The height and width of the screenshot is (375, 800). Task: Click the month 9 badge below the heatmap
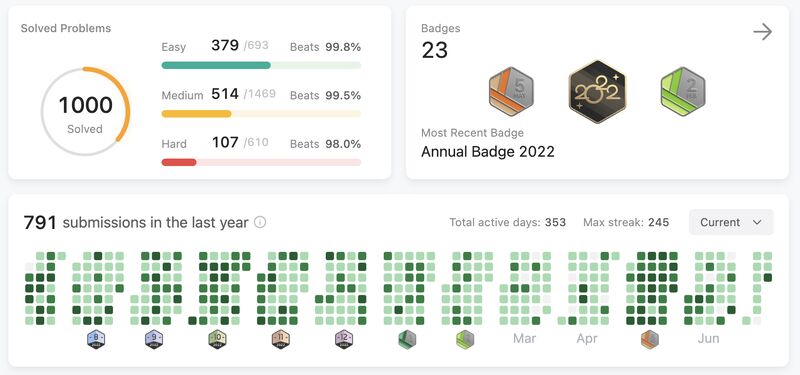click(x=154, y=339)
